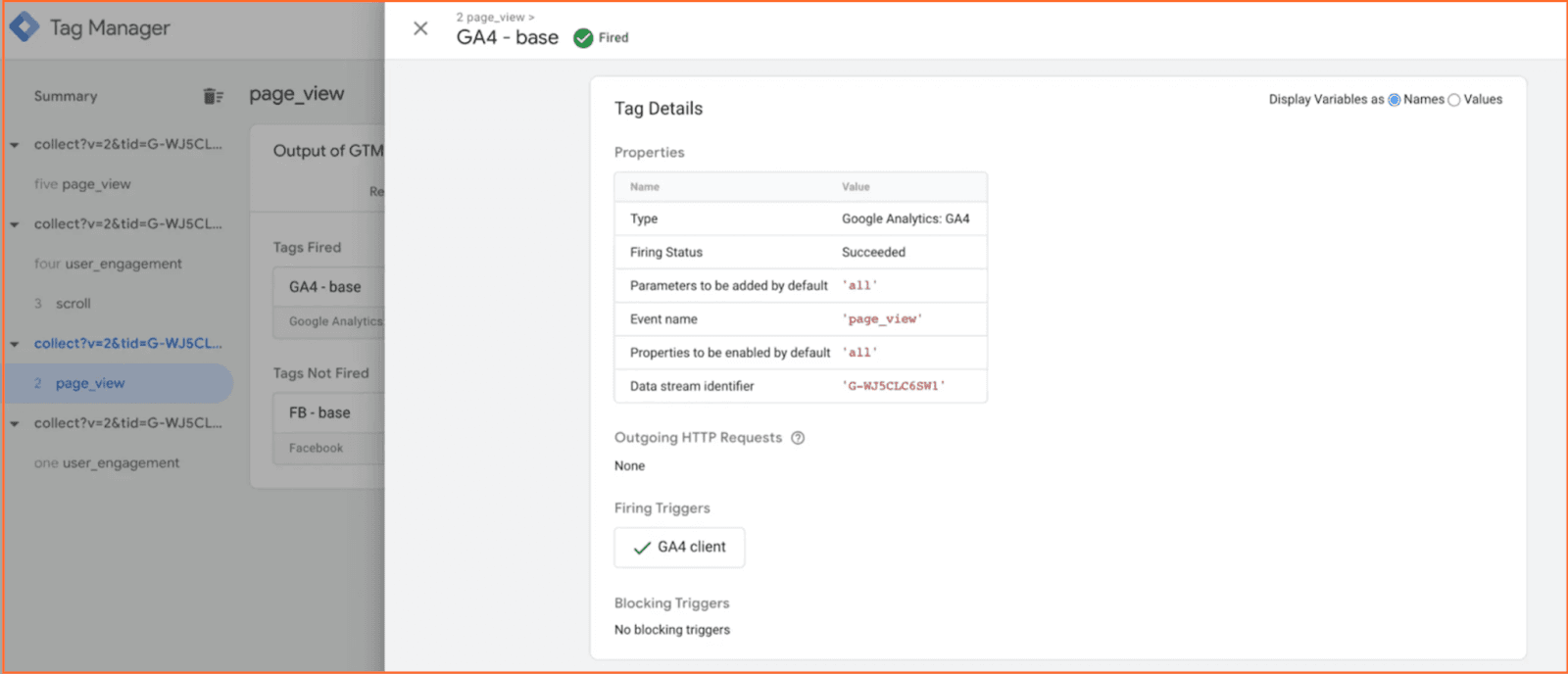
Task: Click the None value under Outgoing HTTP Requests
Action: point(629,466)
